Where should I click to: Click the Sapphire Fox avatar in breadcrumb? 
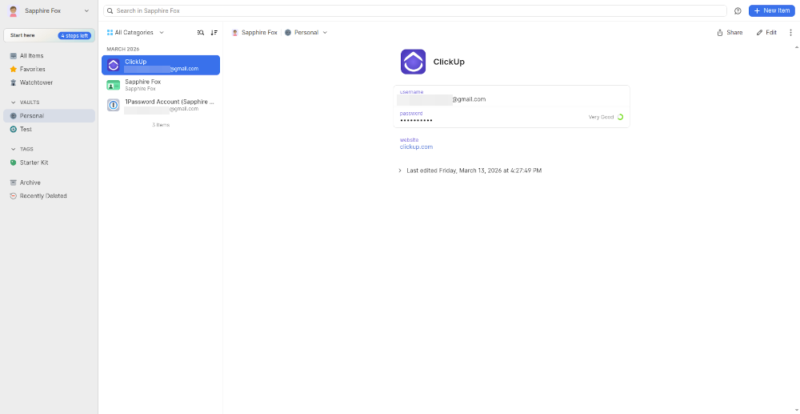[235, 32]
